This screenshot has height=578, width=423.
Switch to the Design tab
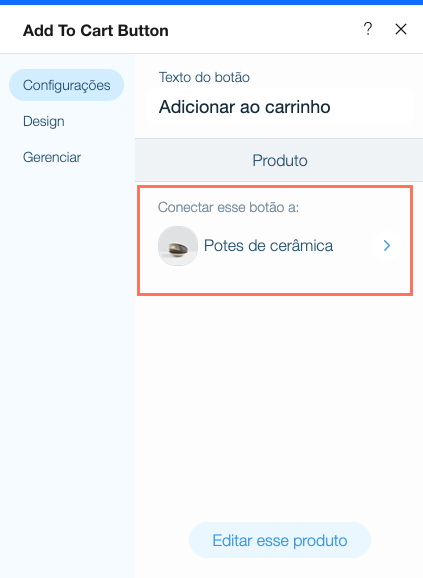[43, 121]
